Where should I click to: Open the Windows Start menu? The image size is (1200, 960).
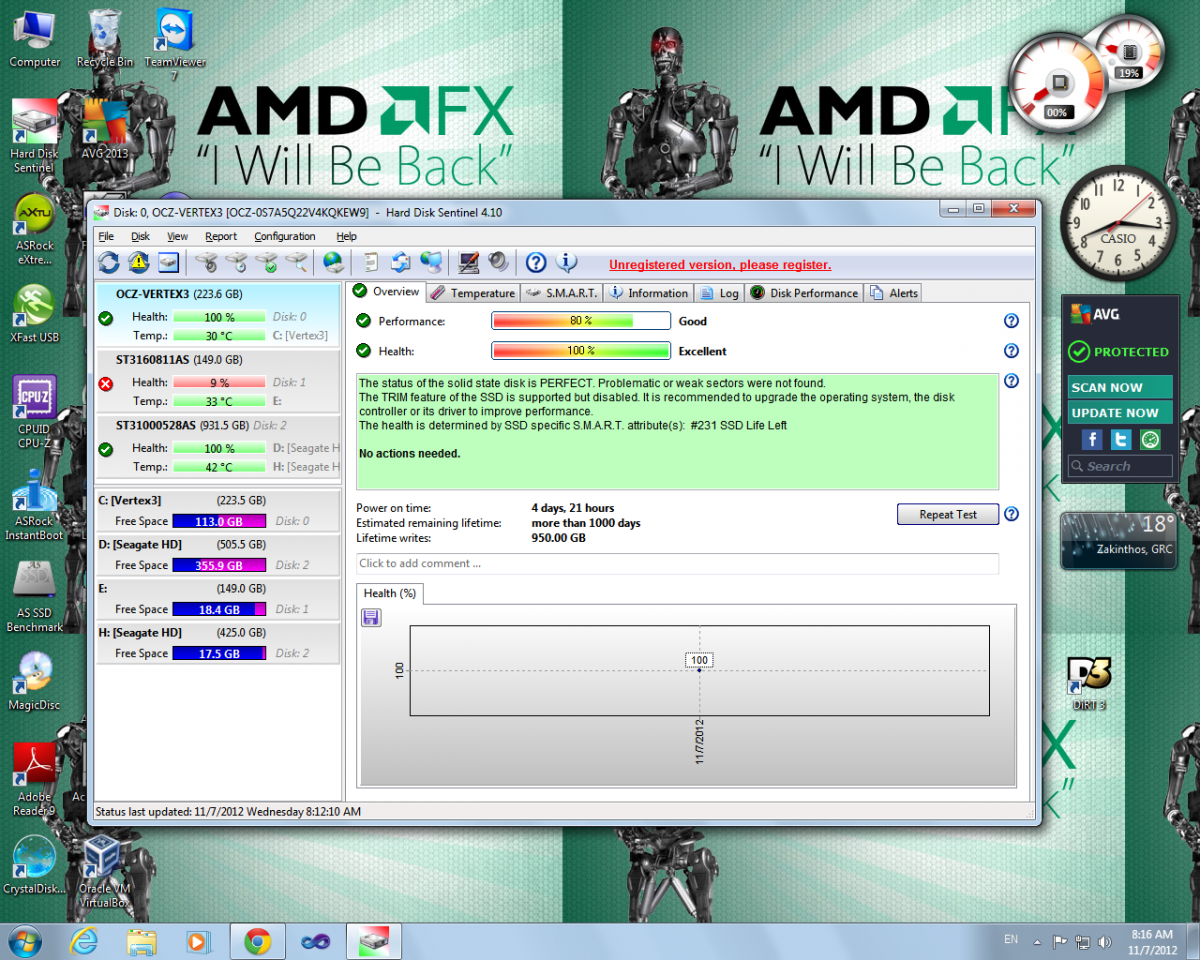[x=26, y=941]
